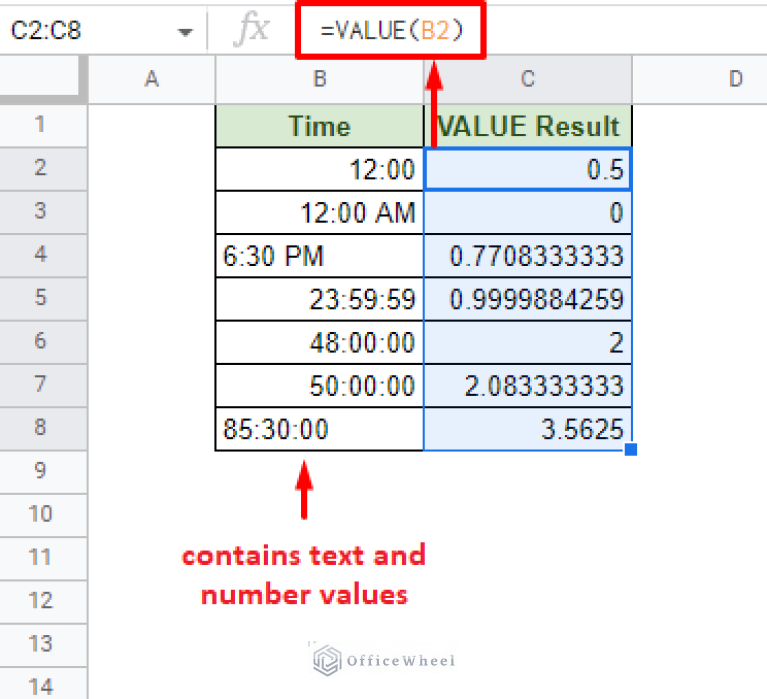Screen dimensions: 767x699
Task: Select column C header
Action: pos(528,79)
